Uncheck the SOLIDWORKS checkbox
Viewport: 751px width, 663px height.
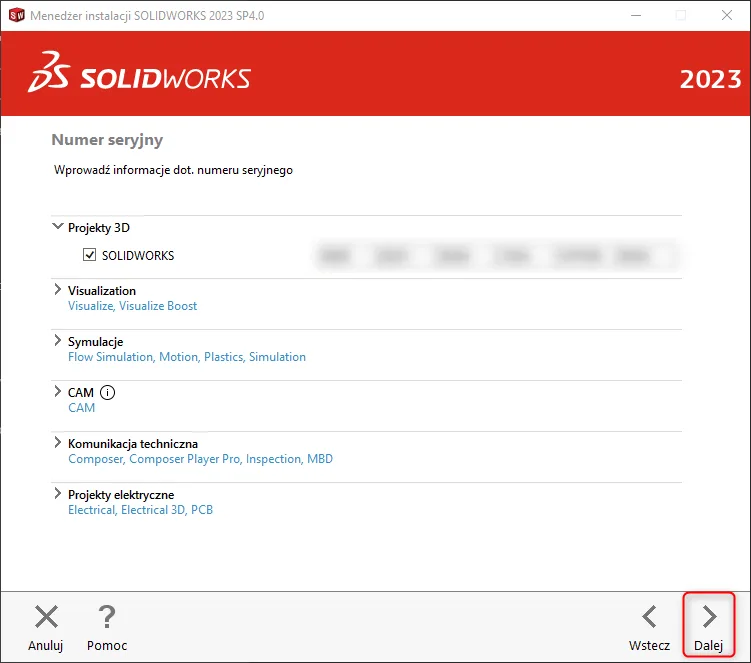click(x=90, y=254)
